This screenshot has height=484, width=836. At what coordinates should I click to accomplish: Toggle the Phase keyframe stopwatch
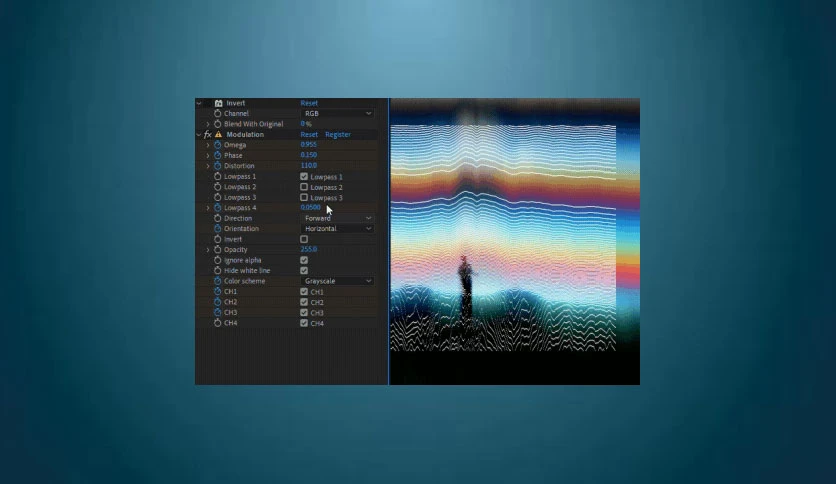tap(218, 155)
